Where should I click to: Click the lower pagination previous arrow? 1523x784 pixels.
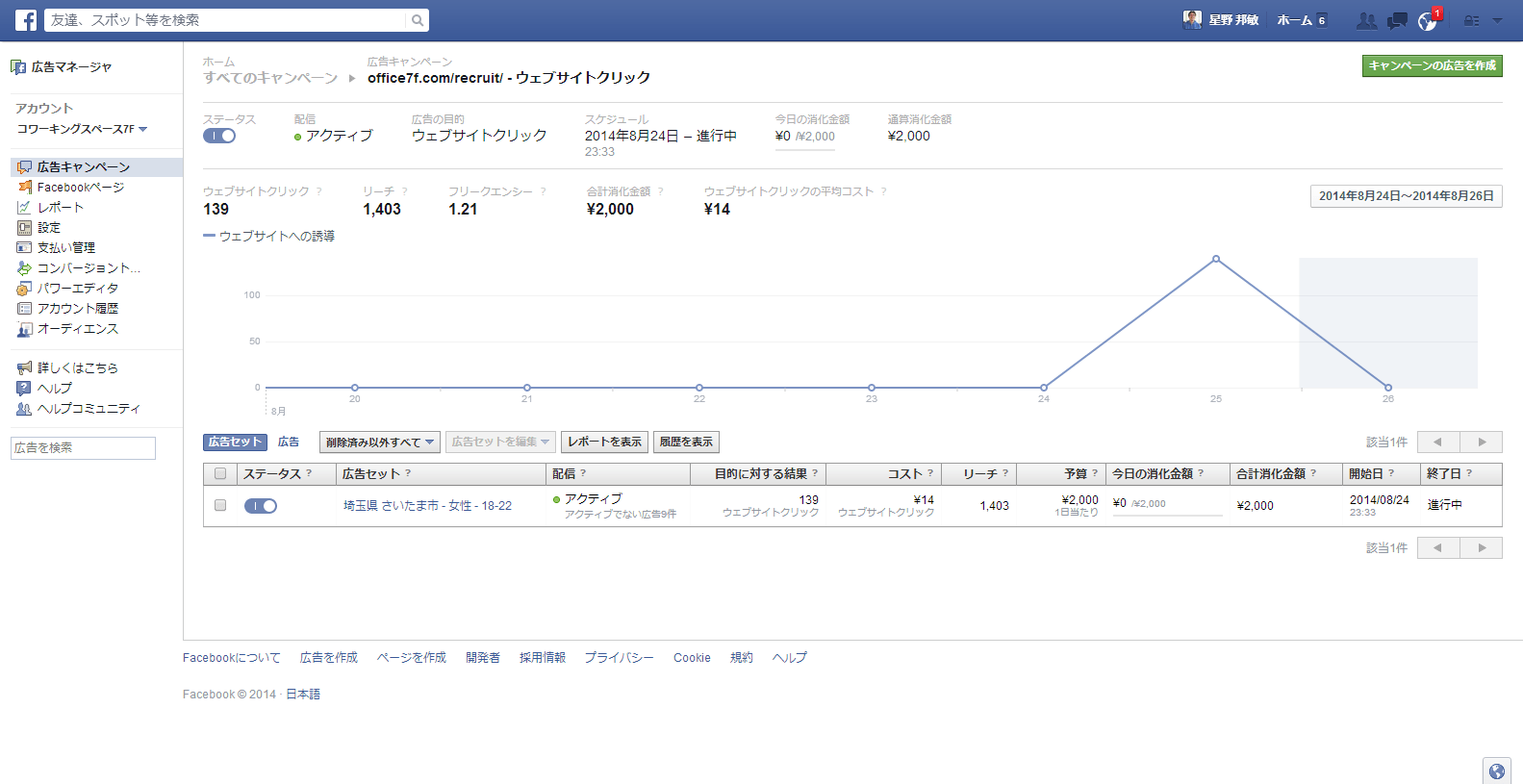point(1438,548)
